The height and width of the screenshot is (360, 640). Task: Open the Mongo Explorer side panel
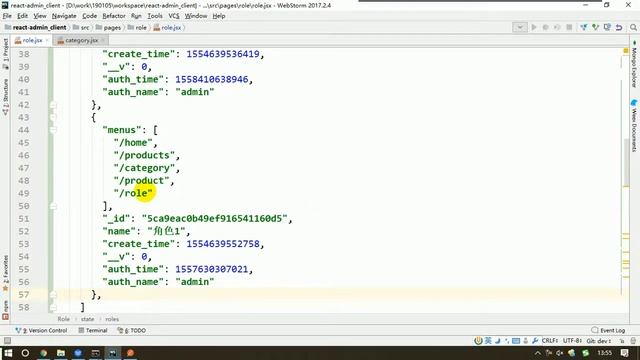(634, 64)
